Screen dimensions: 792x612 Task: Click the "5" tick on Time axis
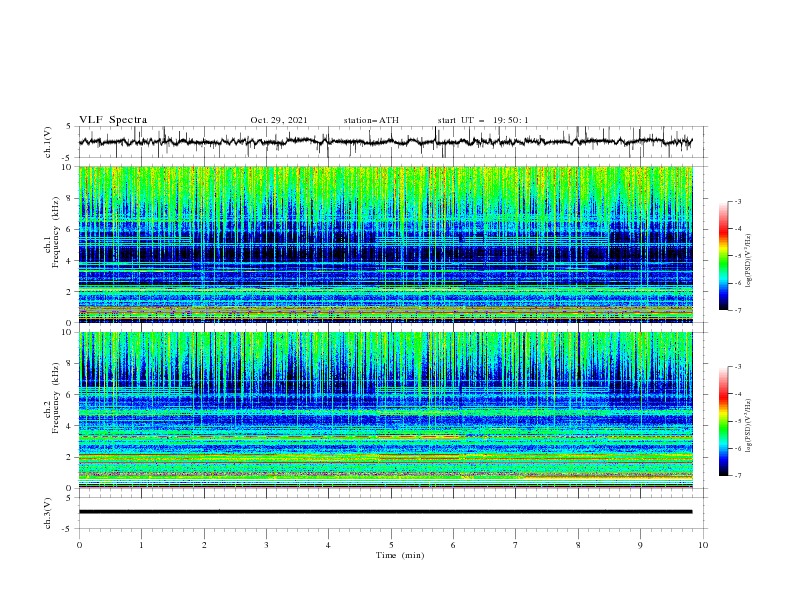click(x=391, y=545)
